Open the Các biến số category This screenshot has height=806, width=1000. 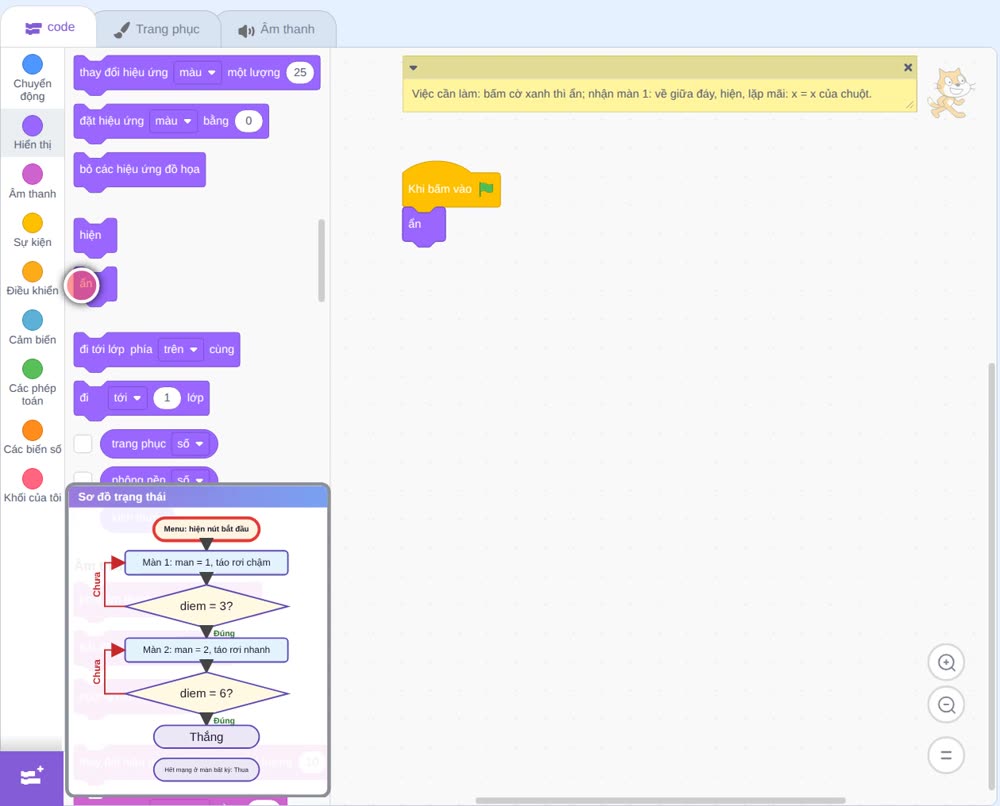click(x=33, y=437)
